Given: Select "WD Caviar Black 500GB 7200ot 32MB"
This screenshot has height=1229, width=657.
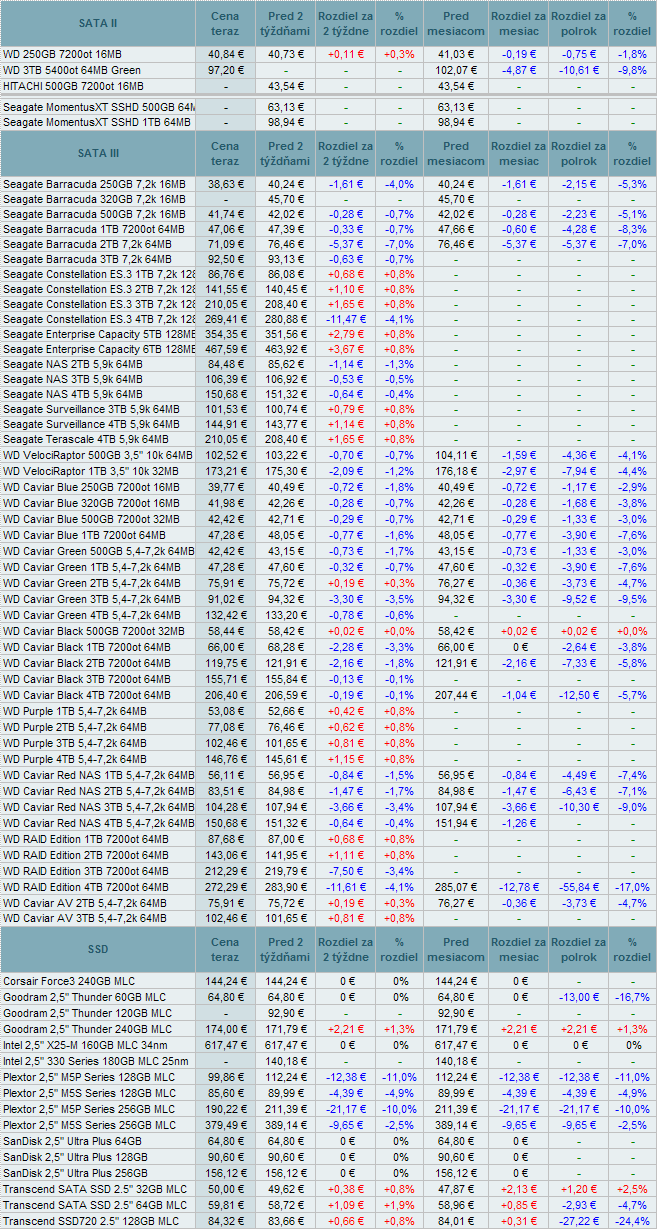Looking at the screenshot, I should click(x=94, y=633).
